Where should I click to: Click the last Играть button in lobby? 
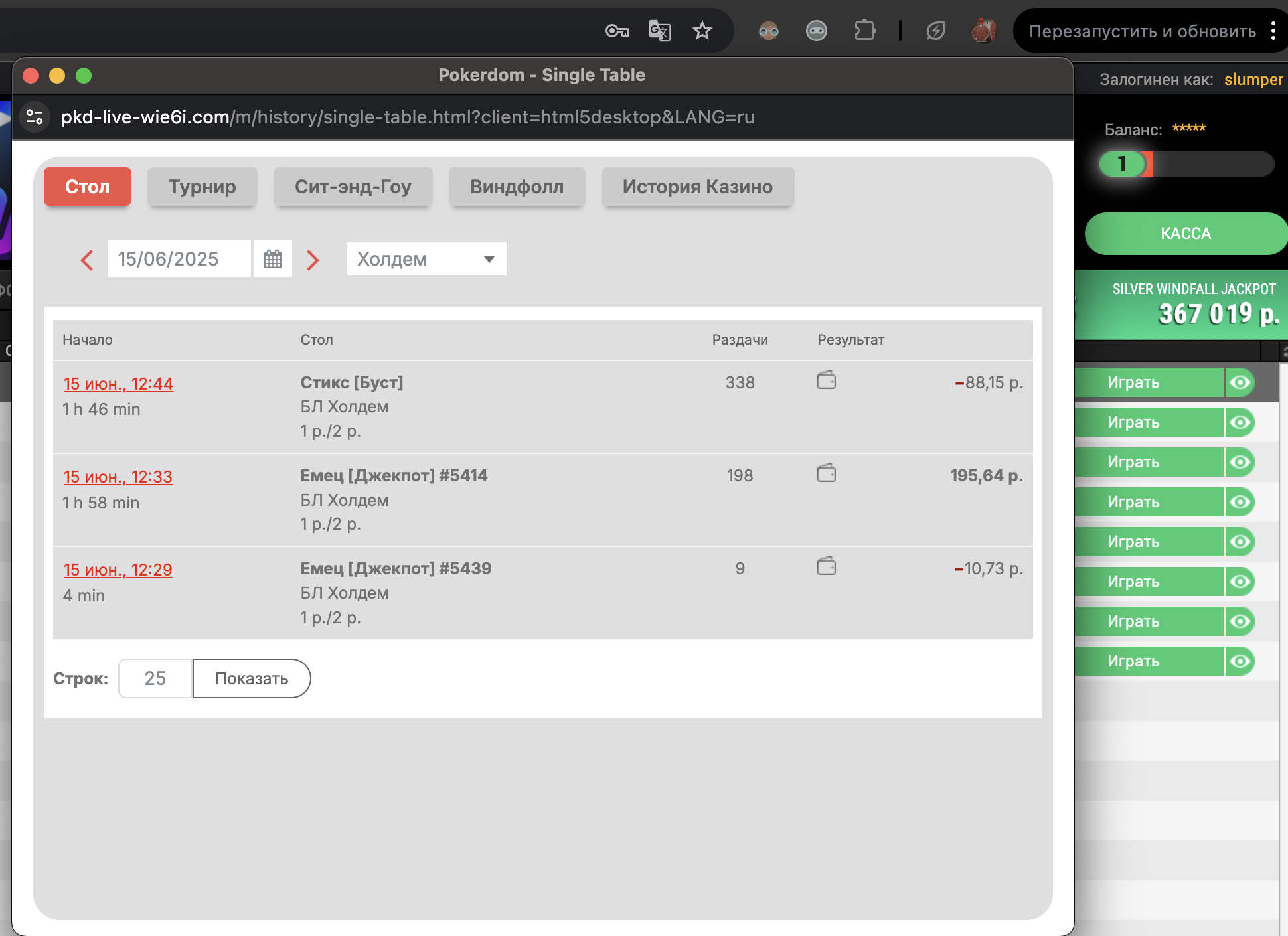click(x=1149, y=661)
